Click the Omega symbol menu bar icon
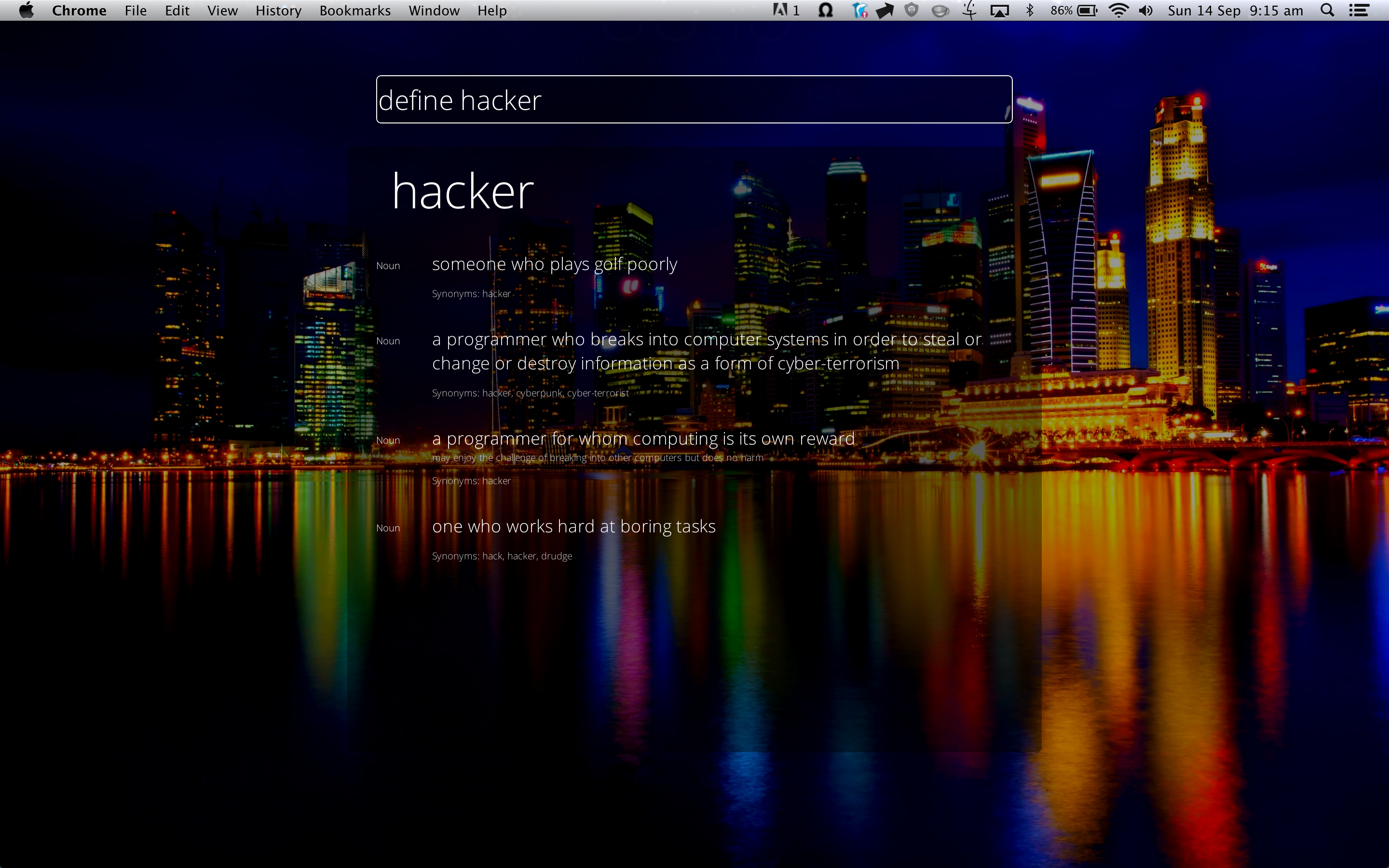 point(825,10)
